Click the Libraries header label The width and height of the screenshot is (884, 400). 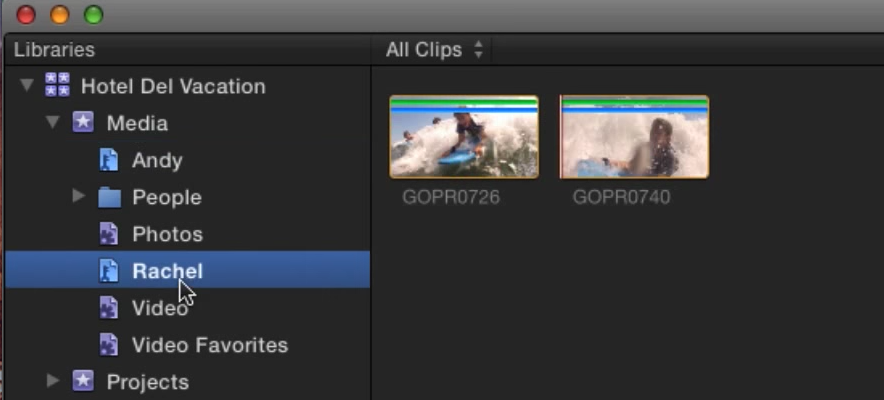click(54, 50)
